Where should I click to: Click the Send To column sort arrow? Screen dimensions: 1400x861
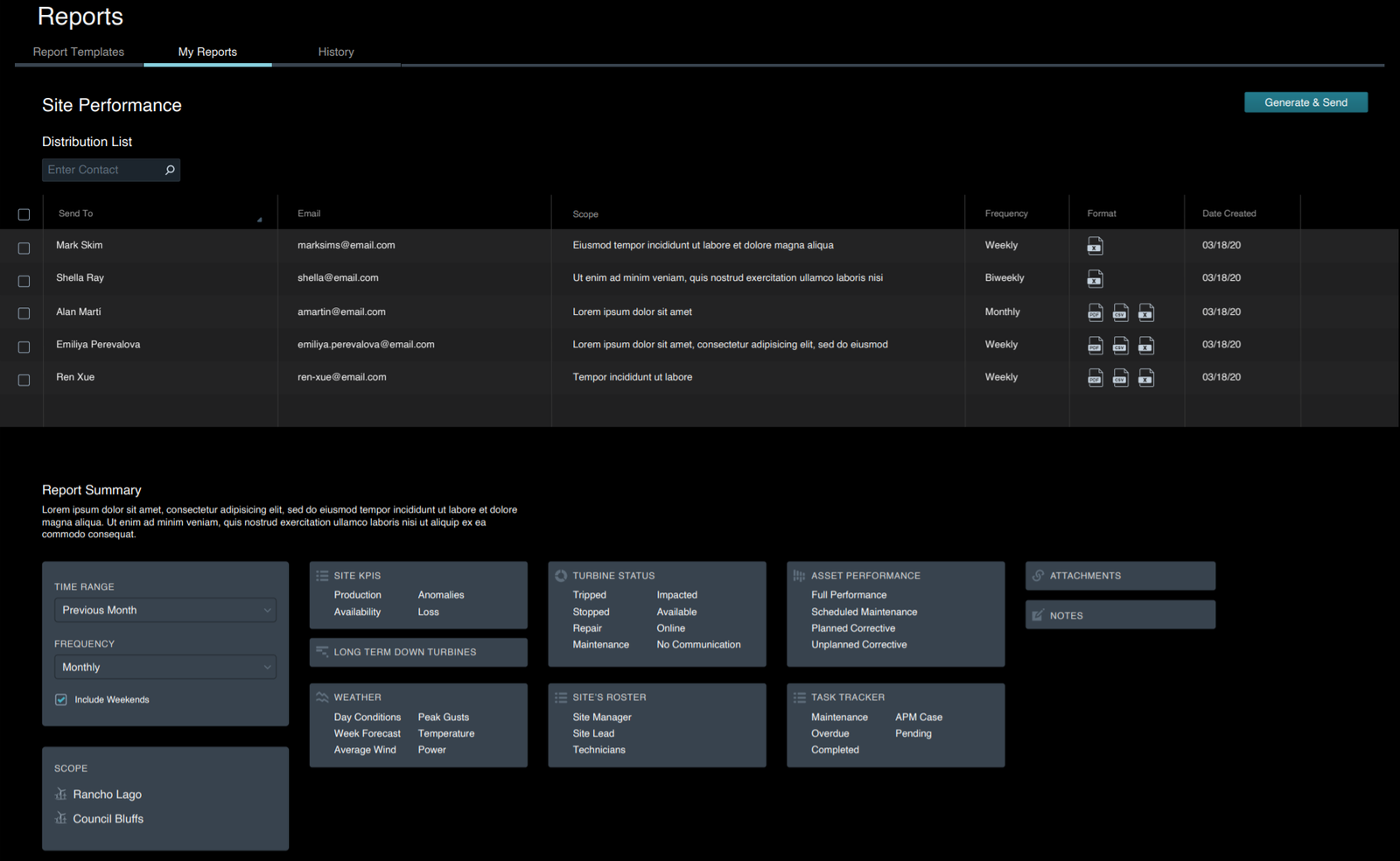[x=259, y=220]
